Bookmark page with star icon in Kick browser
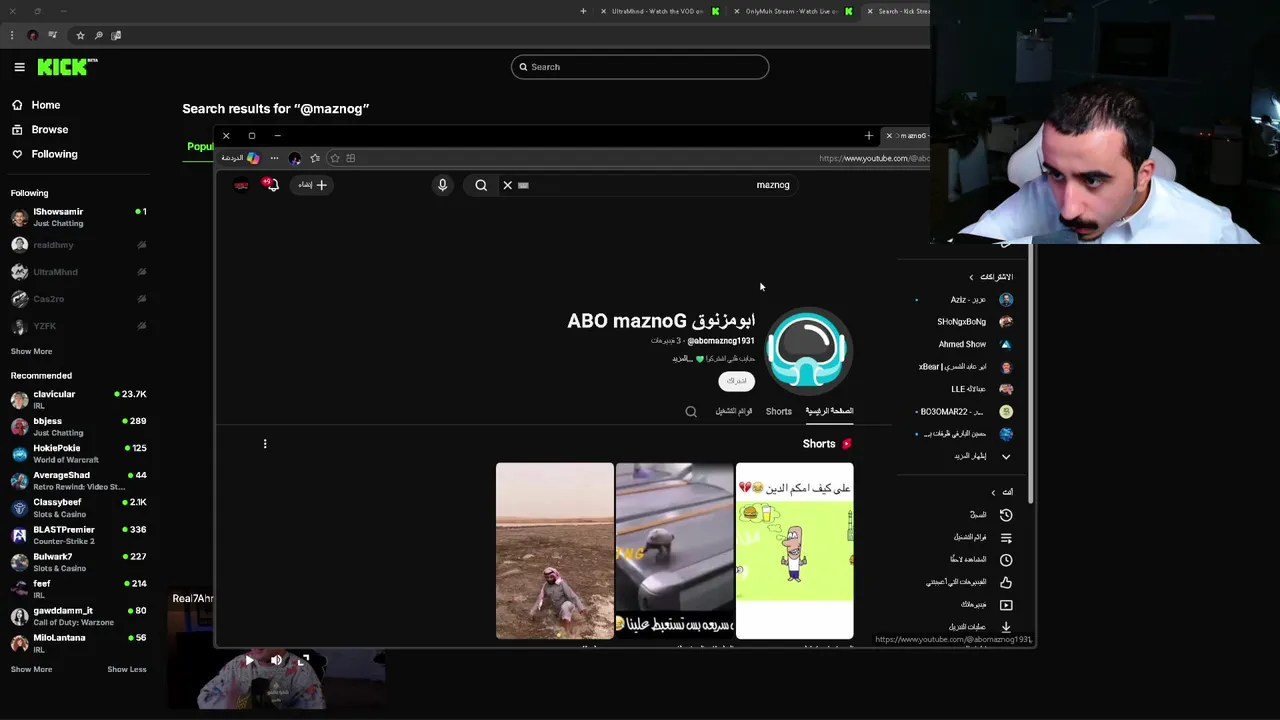 80,35
